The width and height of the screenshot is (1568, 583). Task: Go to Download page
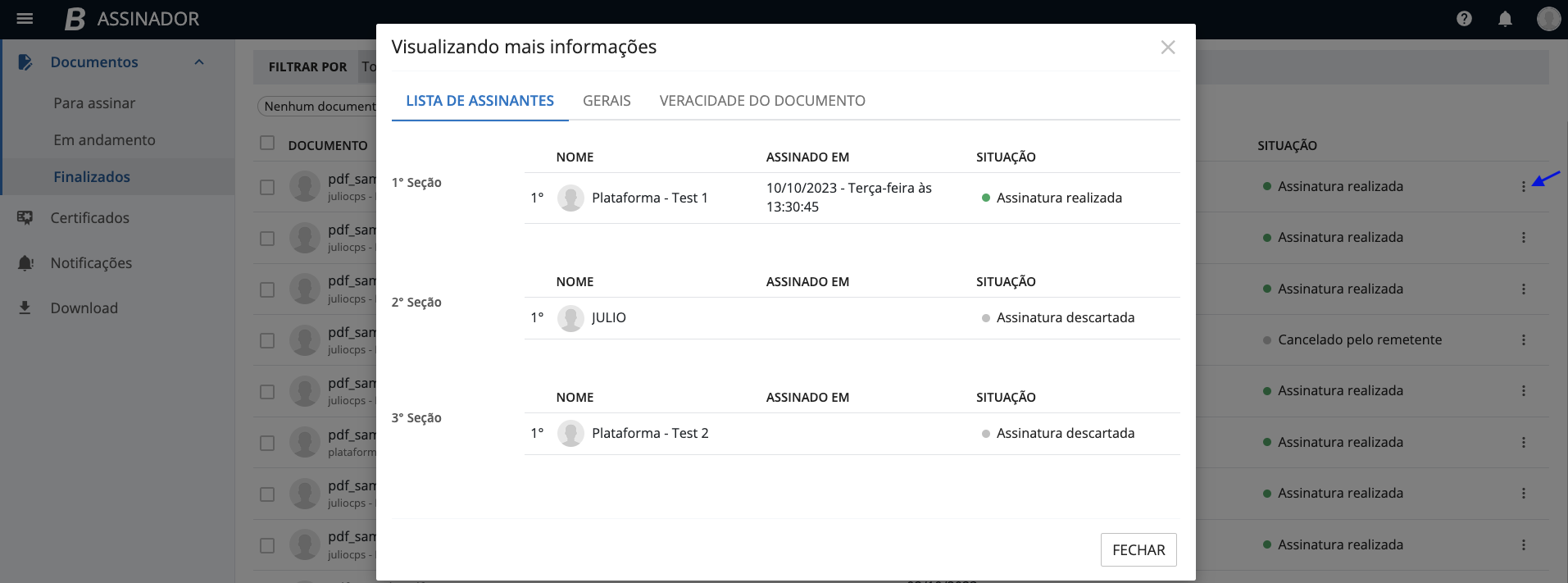pos(84,308)
